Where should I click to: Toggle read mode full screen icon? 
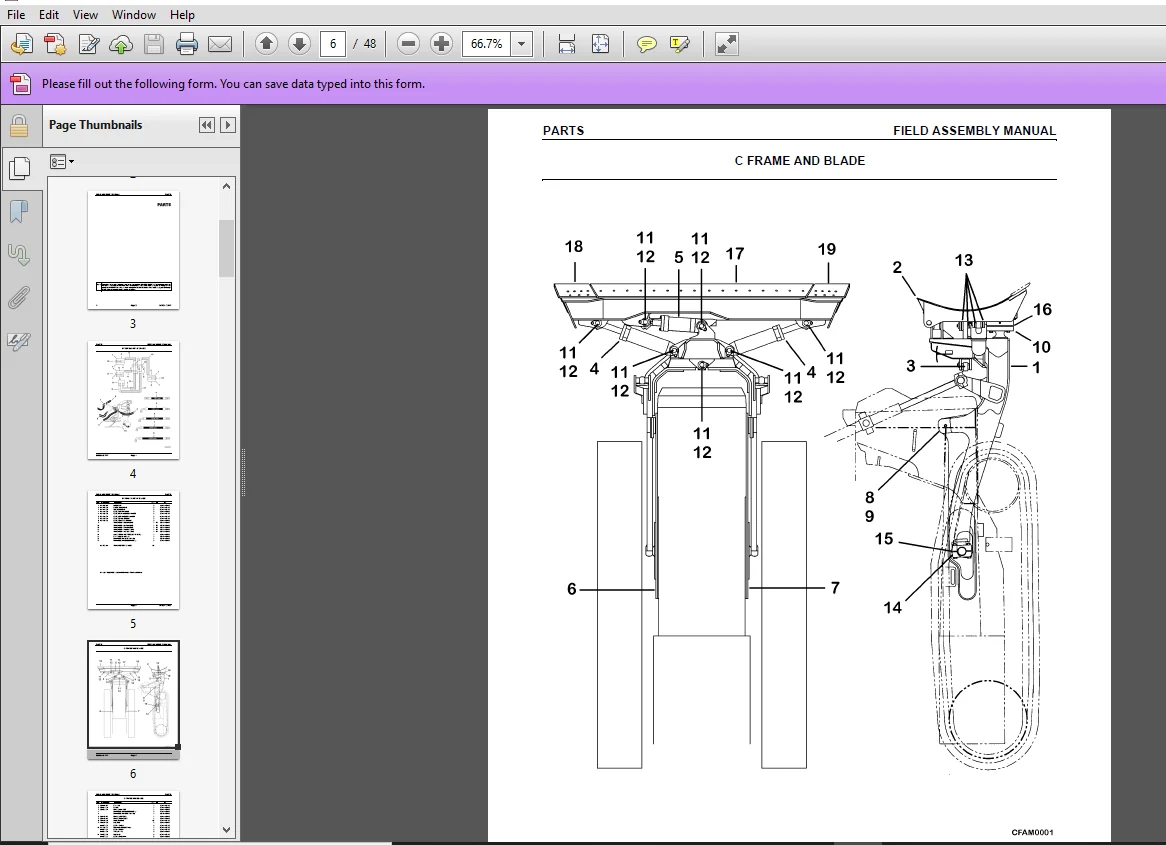click(727, 45)
